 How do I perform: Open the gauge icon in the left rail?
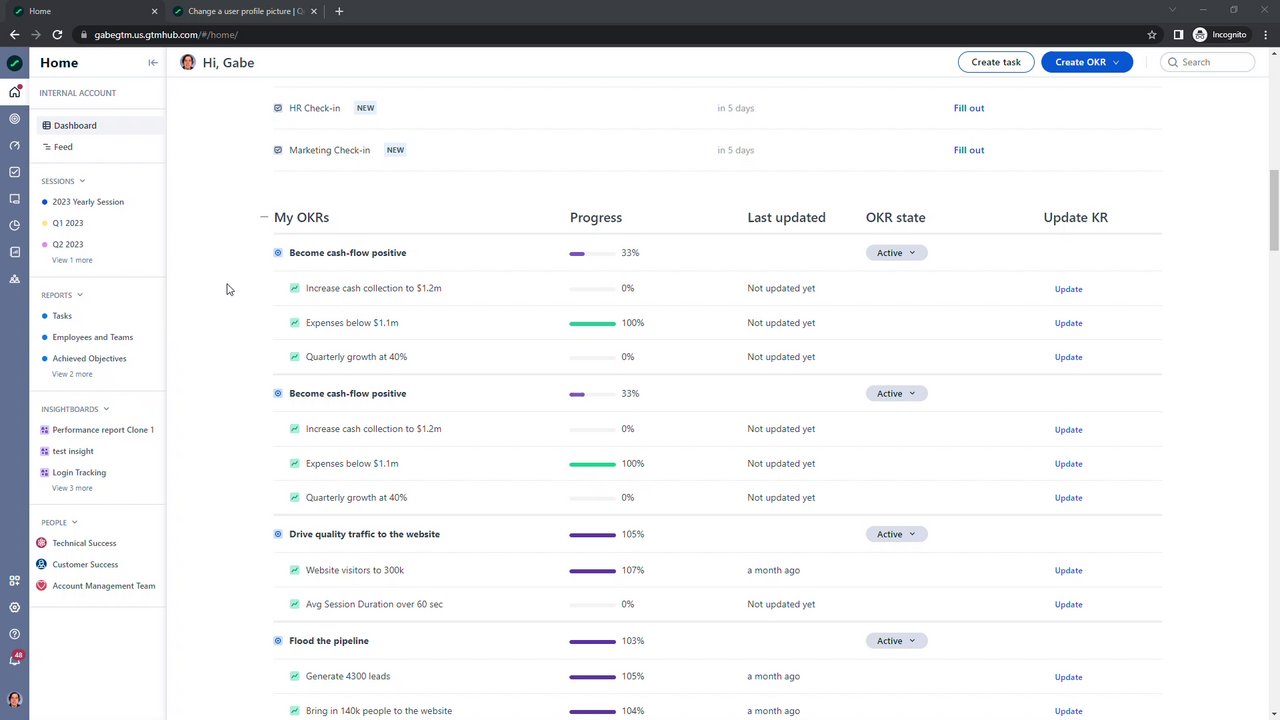click(x=14, y=146)
